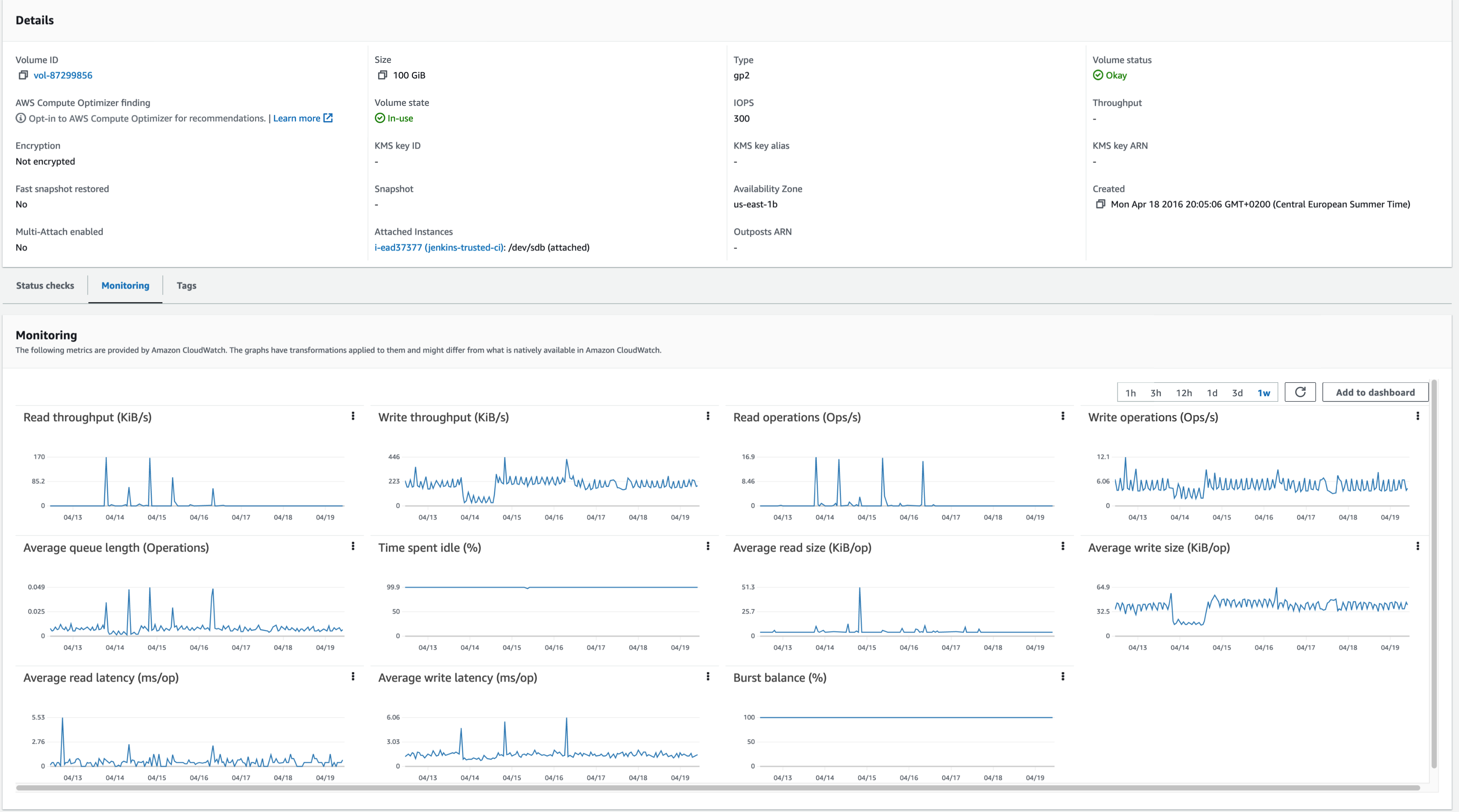This screenshot has width=1459, height=812.
Task: Select the 1d time range
Action: 1212,392
